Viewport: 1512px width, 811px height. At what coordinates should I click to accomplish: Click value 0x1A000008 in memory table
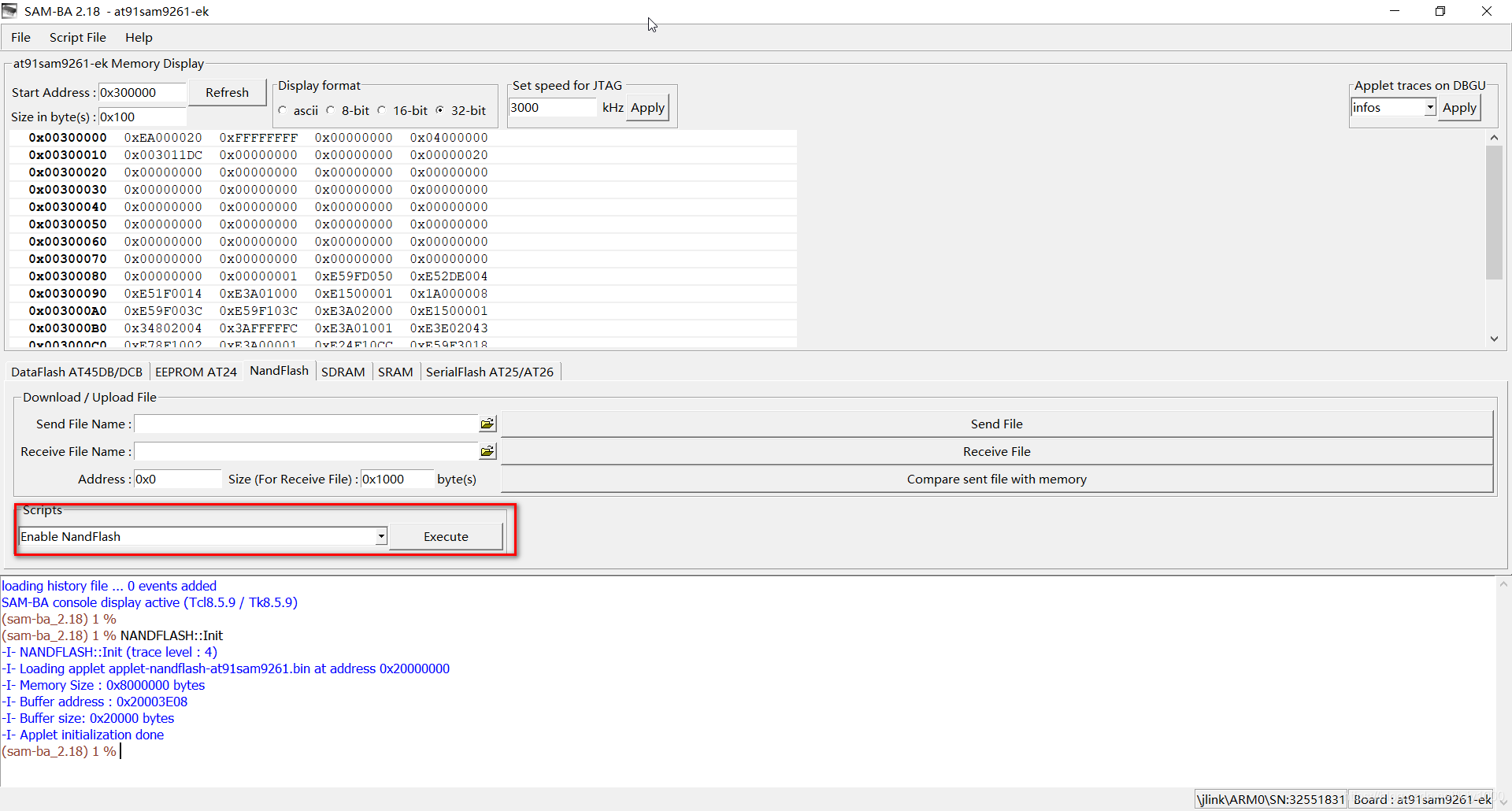click(x=449, y=294)
